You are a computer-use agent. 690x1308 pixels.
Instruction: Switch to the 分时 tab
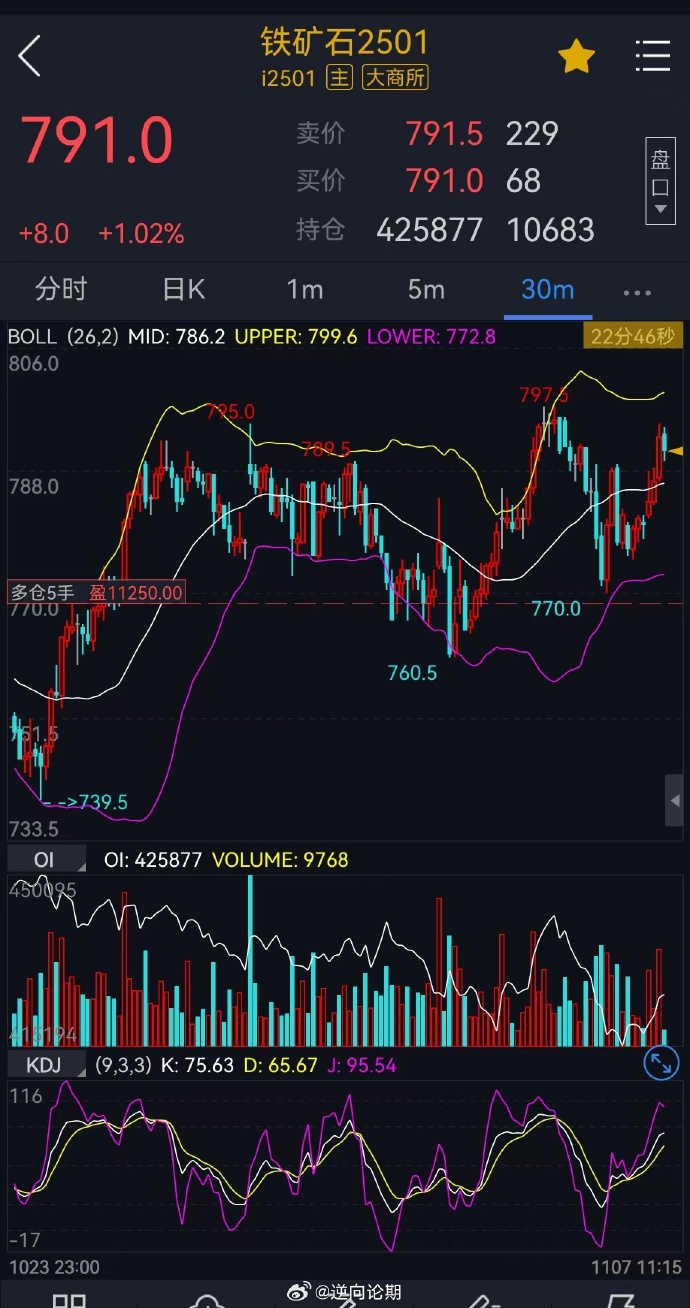coord(61,290)
